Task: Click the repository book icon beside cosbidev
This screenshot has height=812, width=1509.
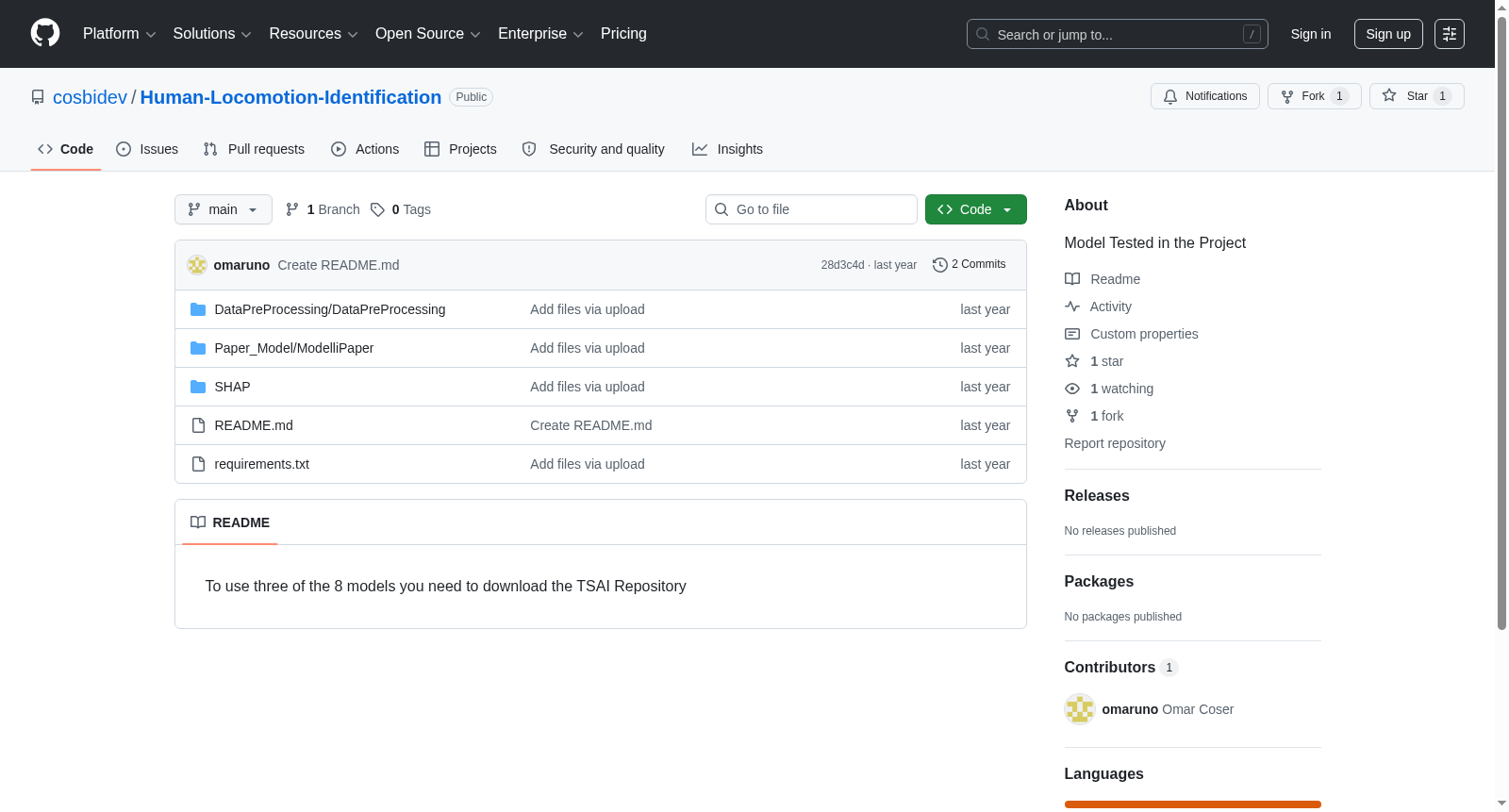Action: tap(38, 97)
